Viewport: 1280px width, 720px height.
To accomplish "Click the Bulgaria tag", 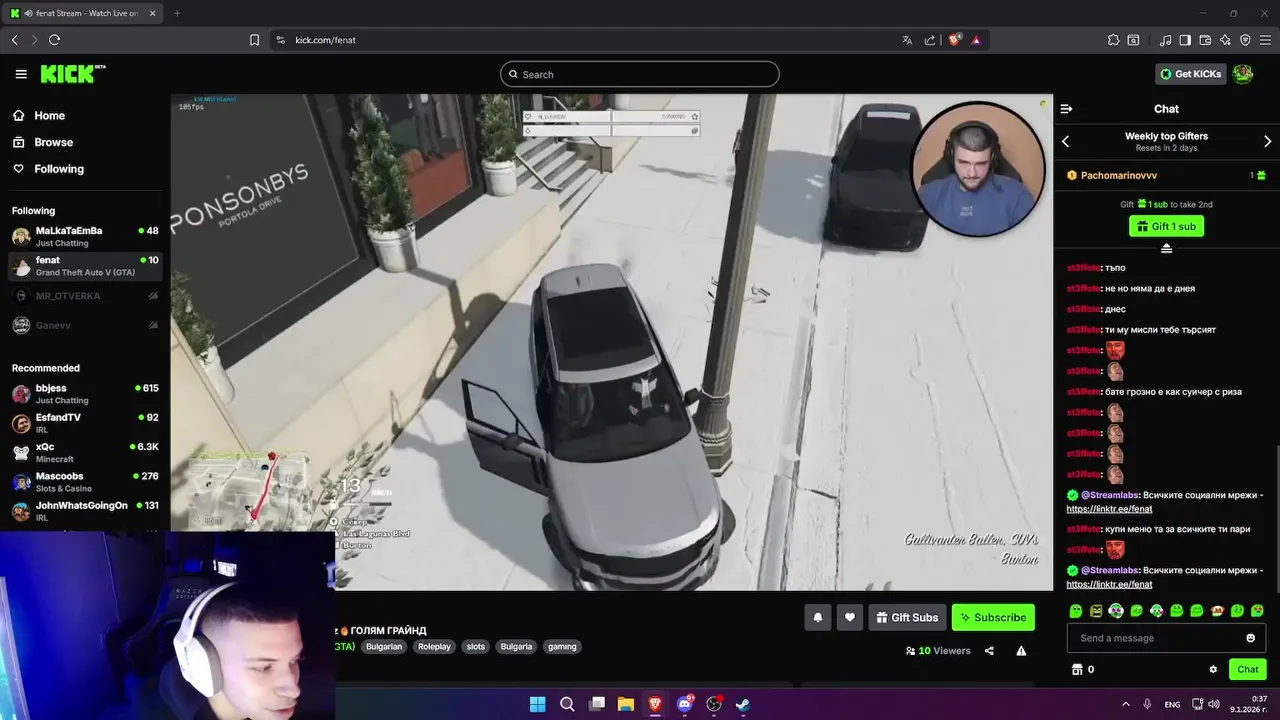I will (x=516, y=647).
